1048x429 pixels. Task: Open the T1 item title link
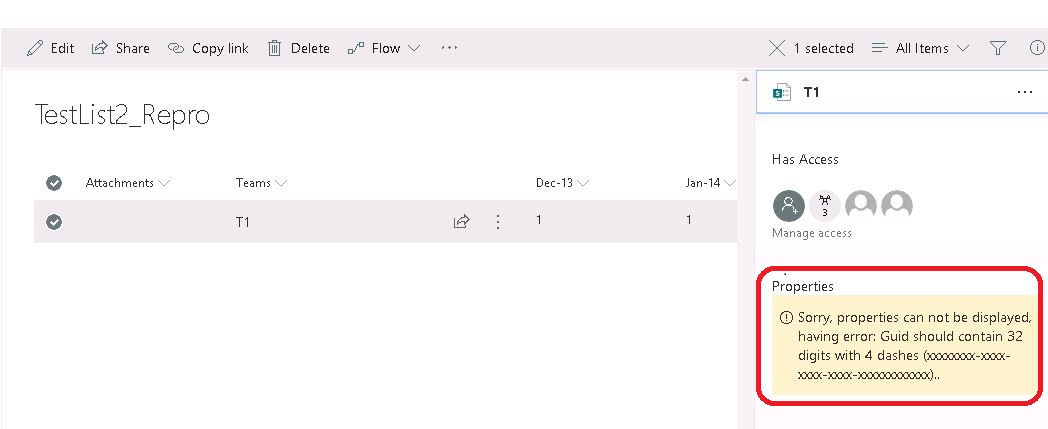click(x=243, y=222)
